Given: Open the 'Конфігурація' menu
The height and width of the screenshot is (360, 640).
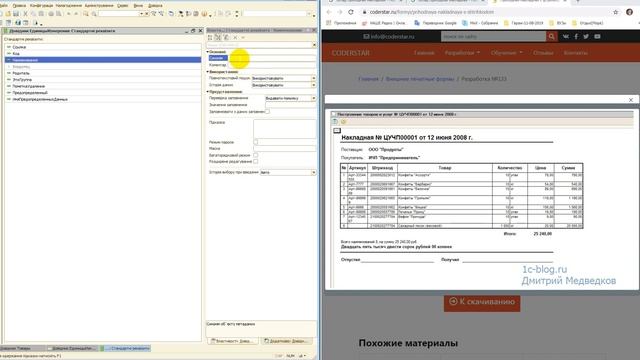Looking at the screenshot, I should tap(41, 6).
